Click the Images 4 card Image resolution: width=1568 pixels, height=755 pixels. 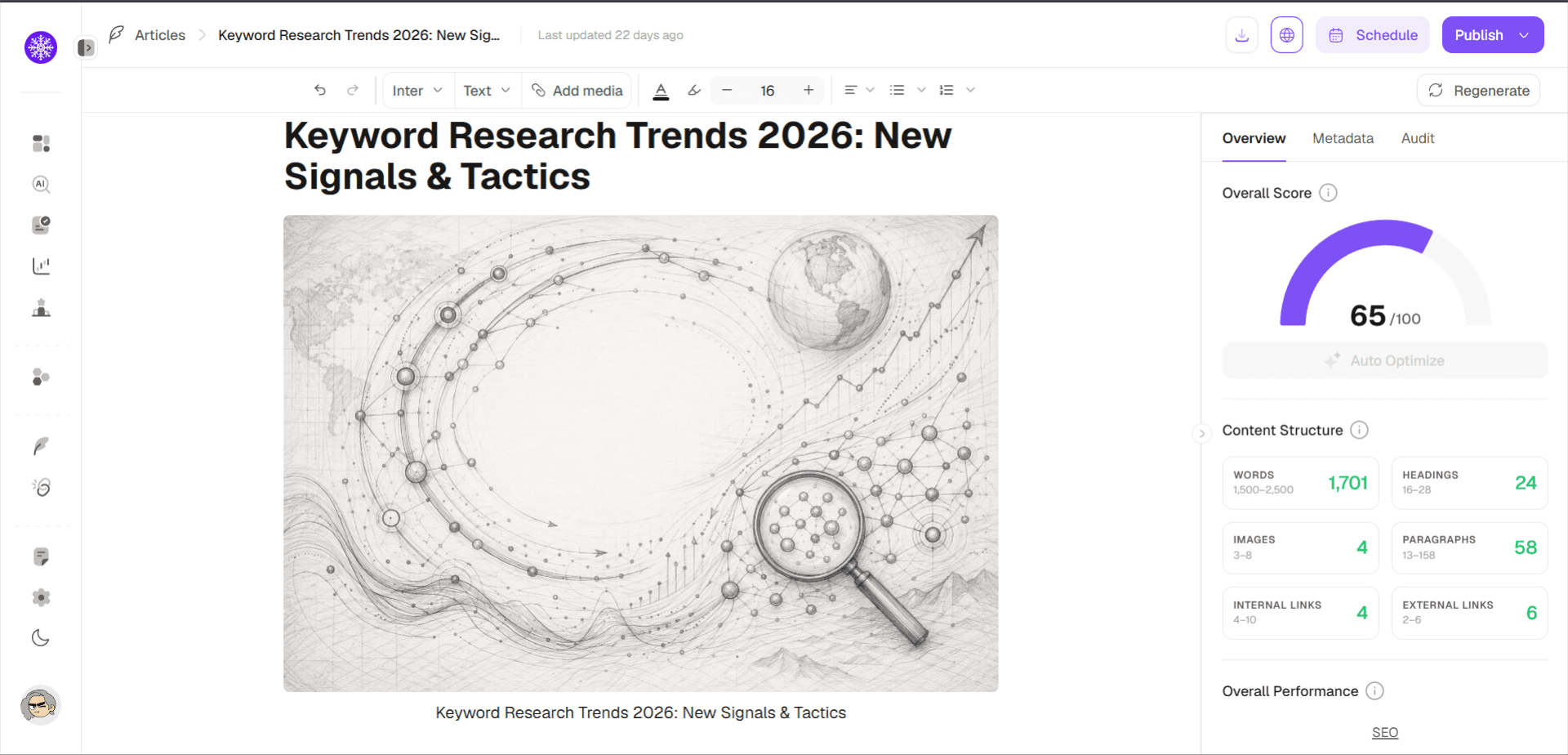[x=1300, y=547]
